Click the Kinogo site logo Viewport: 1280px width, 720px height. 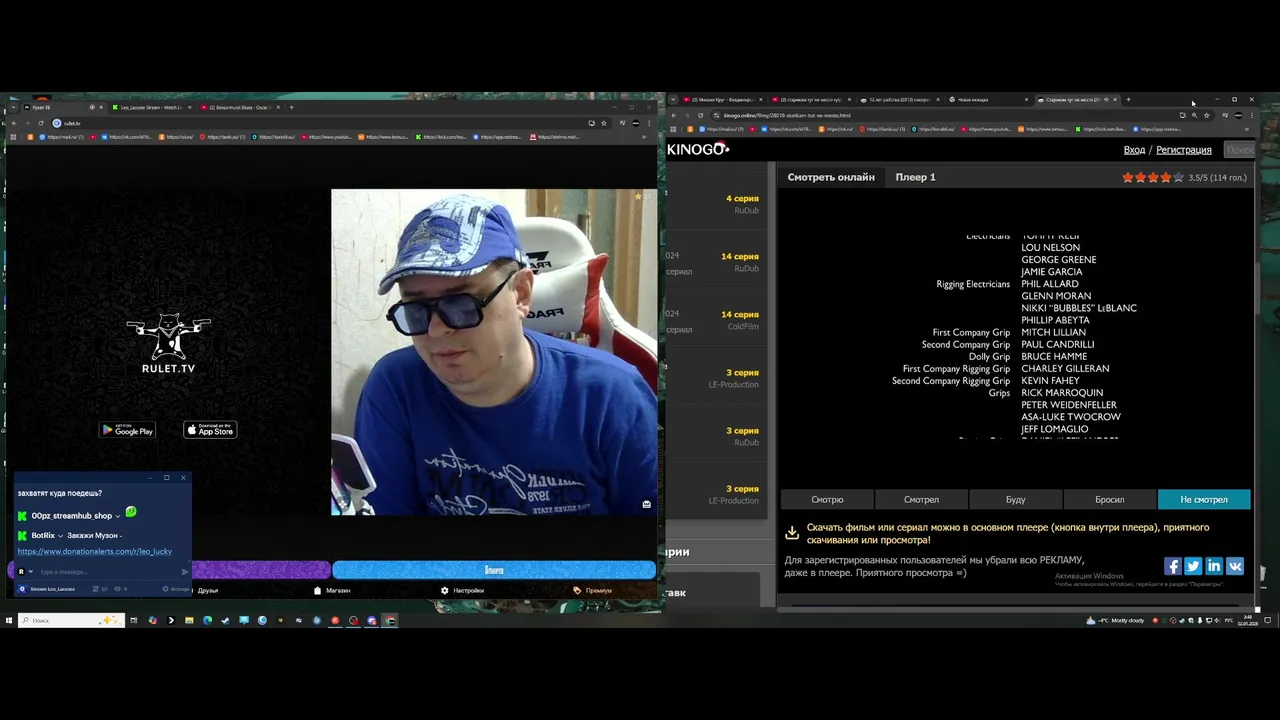coord(698,149)
